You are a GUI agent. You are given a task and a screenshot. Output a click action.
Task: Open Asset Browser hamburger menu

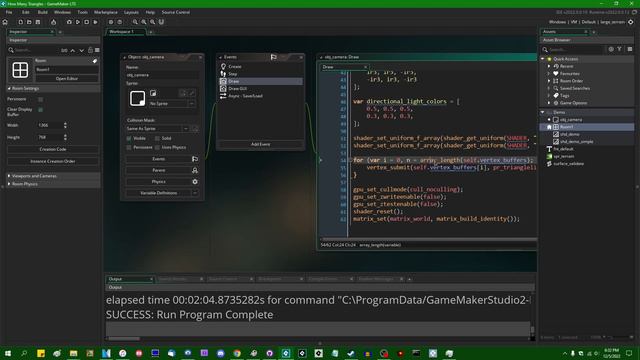point(630,49)
